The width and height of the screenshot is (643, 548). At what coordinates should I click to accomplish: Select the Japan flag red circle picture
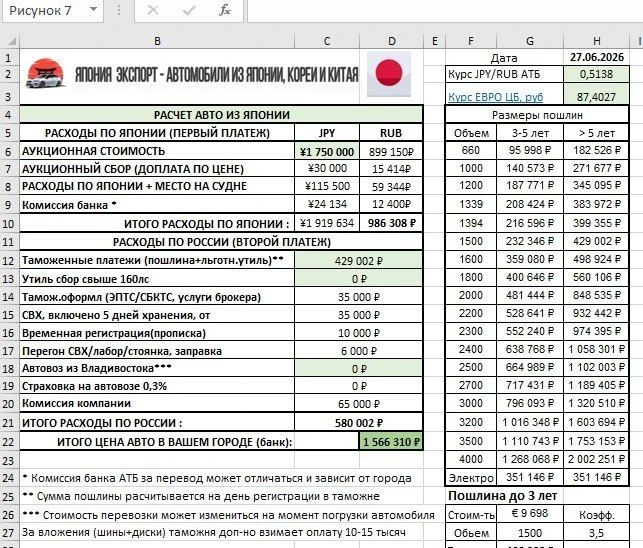388,73
